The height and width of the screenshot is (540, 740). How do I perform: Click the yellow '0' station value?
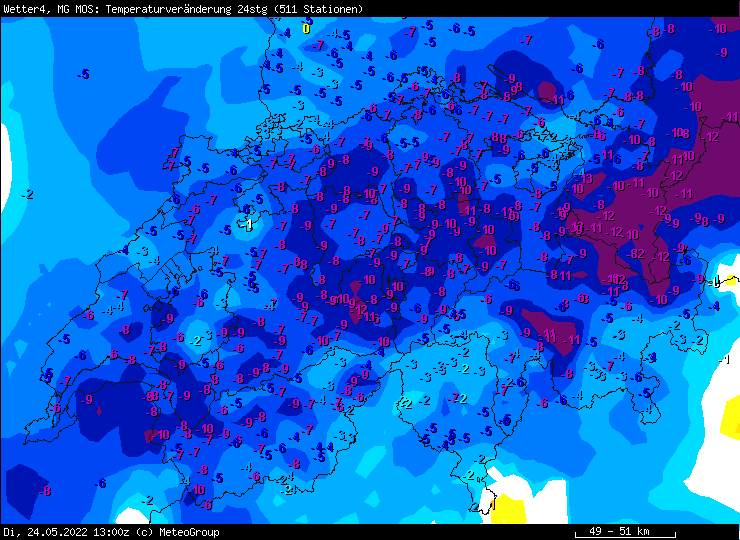pos(306,29)
